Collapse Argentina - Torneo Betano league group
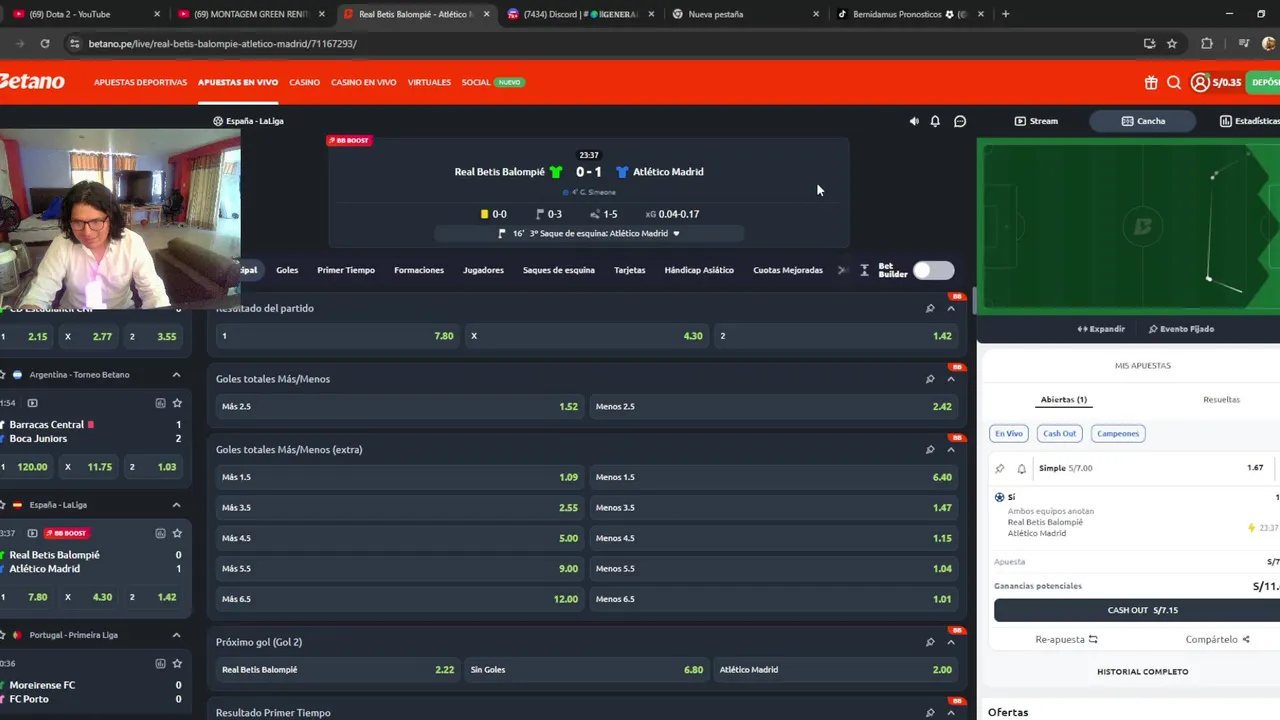The height and width of the screenshot is (720, 1280). pos(176,375)
